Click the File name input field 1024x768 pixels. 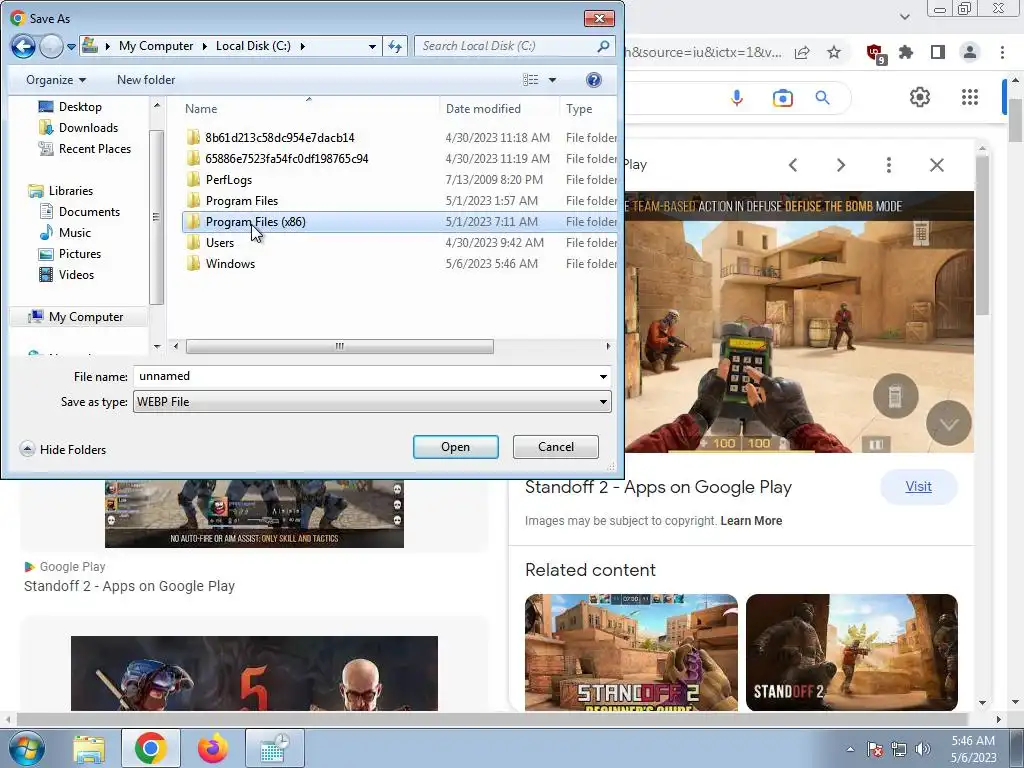click(x=364, y=376)
